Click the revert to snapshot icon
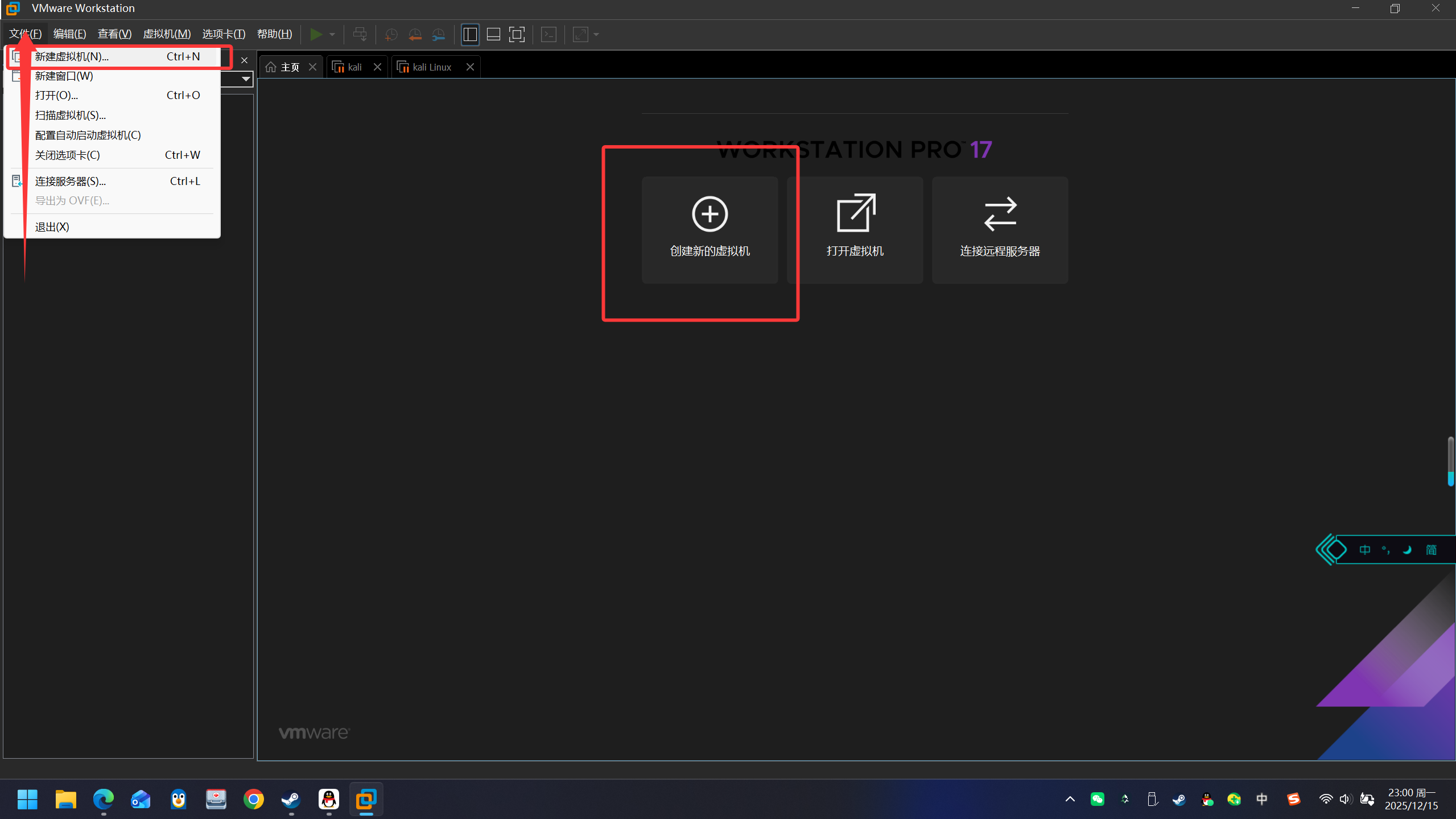Image resolution: width=1456 pixels, height=819 pixels. [415, 35]
